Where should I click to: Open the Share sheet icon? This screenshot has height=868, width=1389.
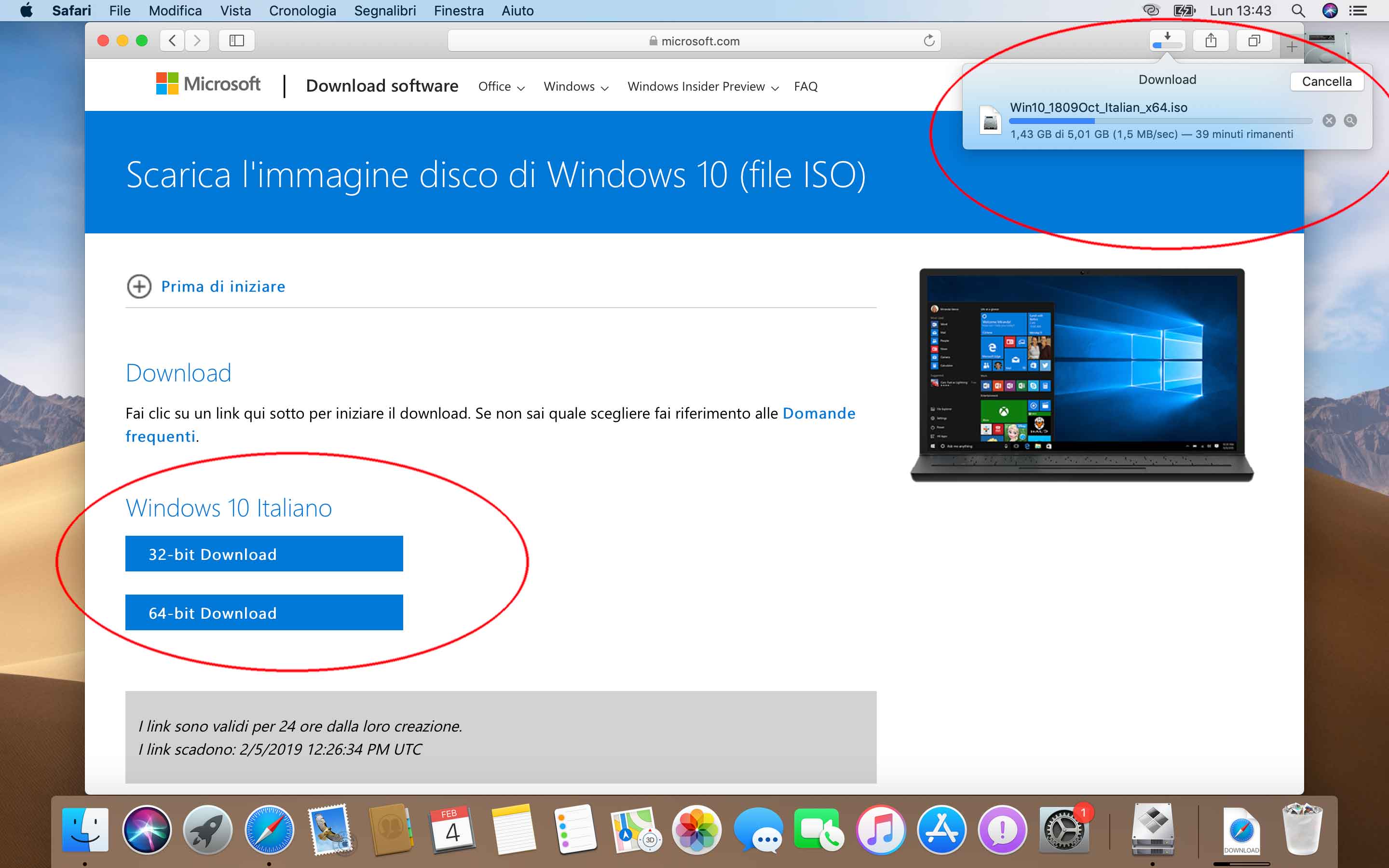click(x=1211, y=41)
